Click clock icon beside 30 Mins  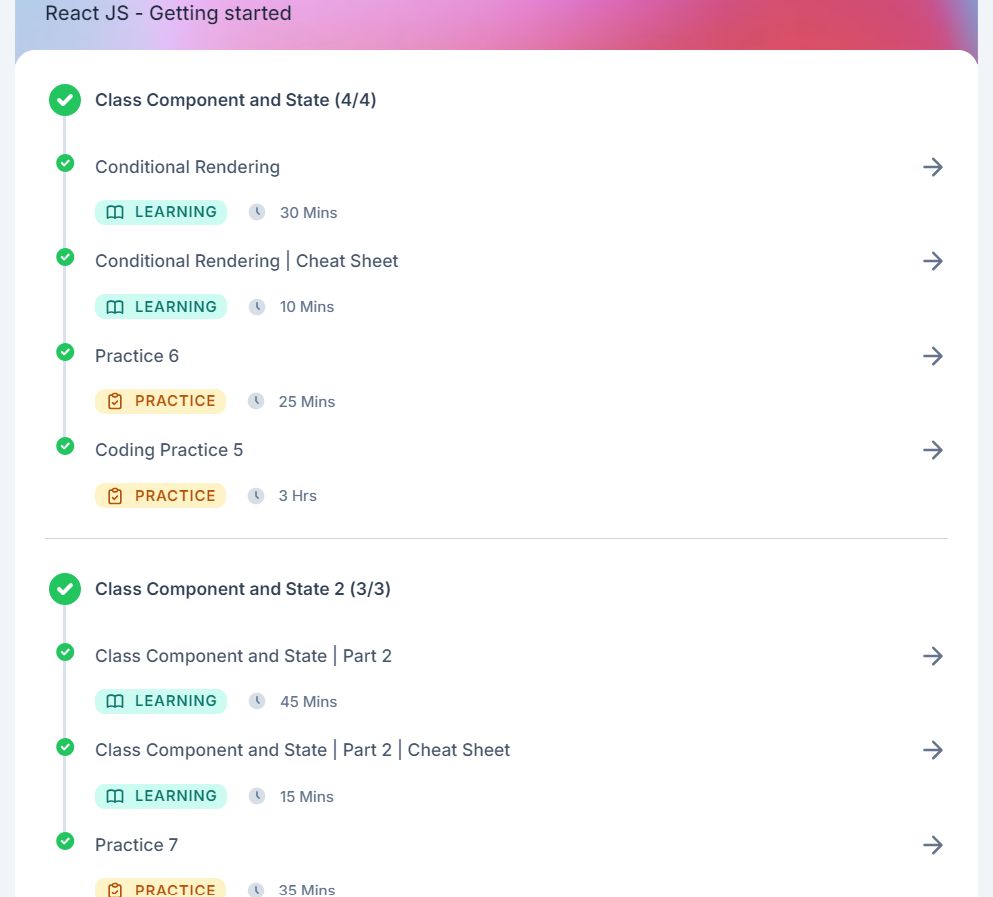[256, 212]
